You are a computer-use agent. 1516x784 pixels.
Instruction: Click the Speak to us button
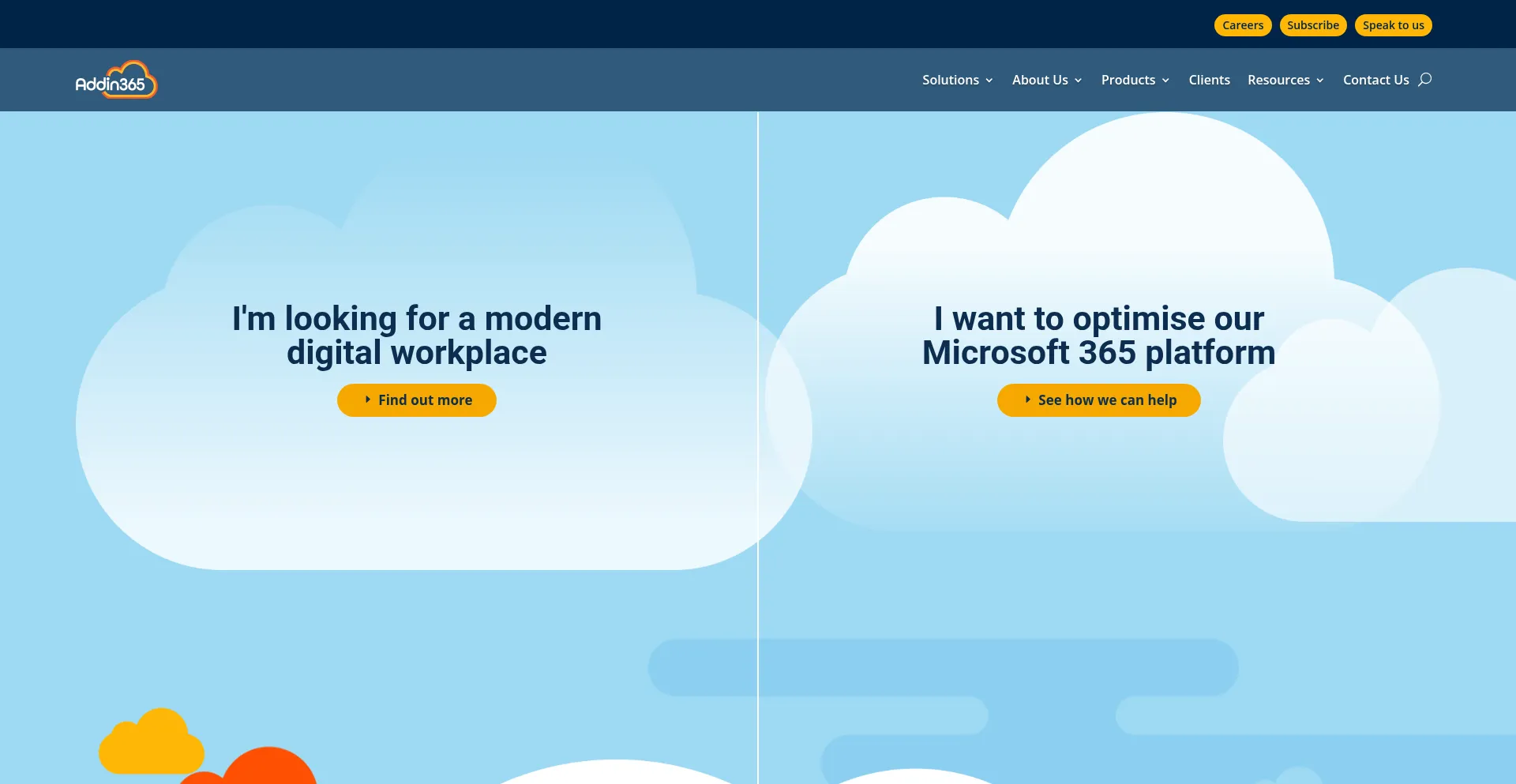coord(1394,25)
